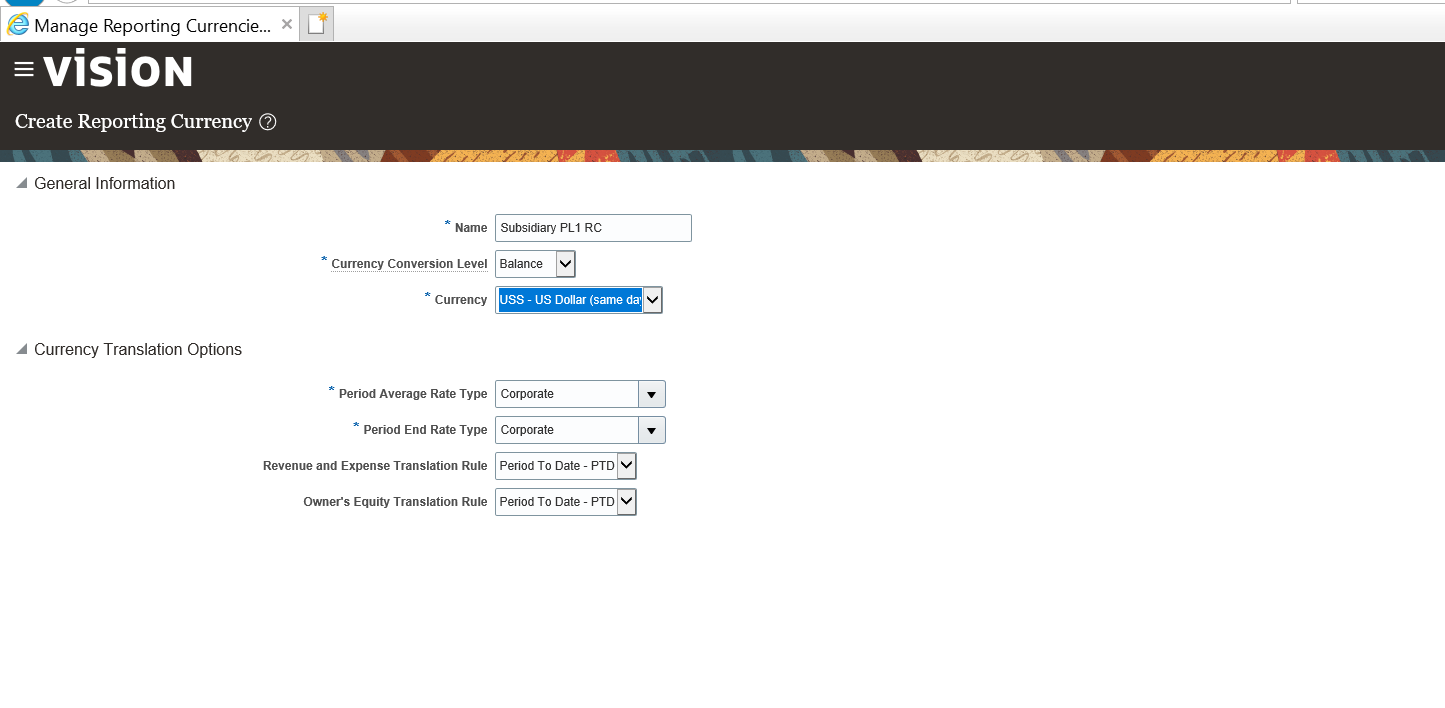Open the Currency Conversion Level dropdown
Image resolution: width=1445 pixels, height=708 pixels.
coord(565,264)
